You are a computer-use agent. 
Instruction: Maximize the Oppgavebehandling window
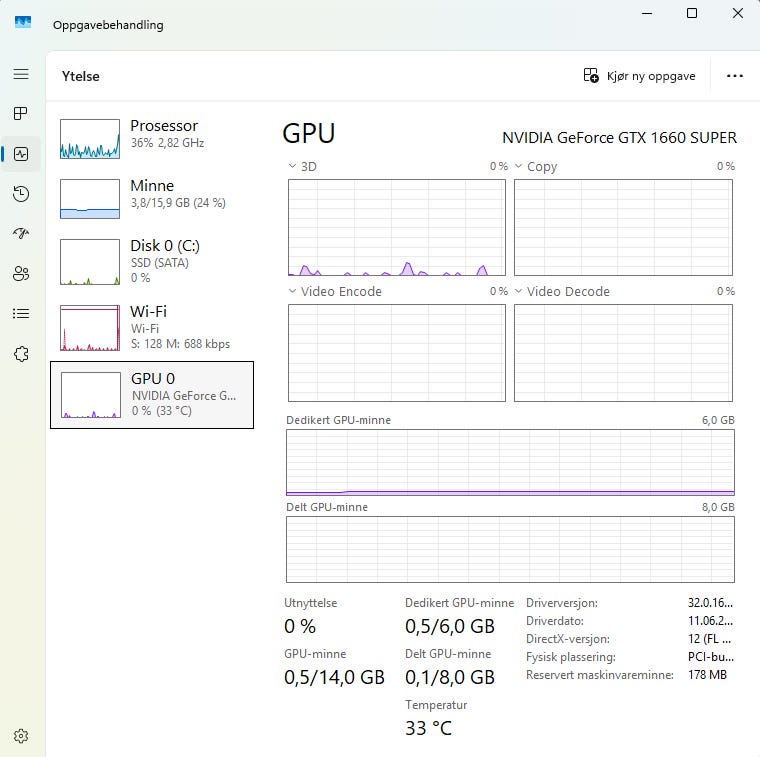692,13
